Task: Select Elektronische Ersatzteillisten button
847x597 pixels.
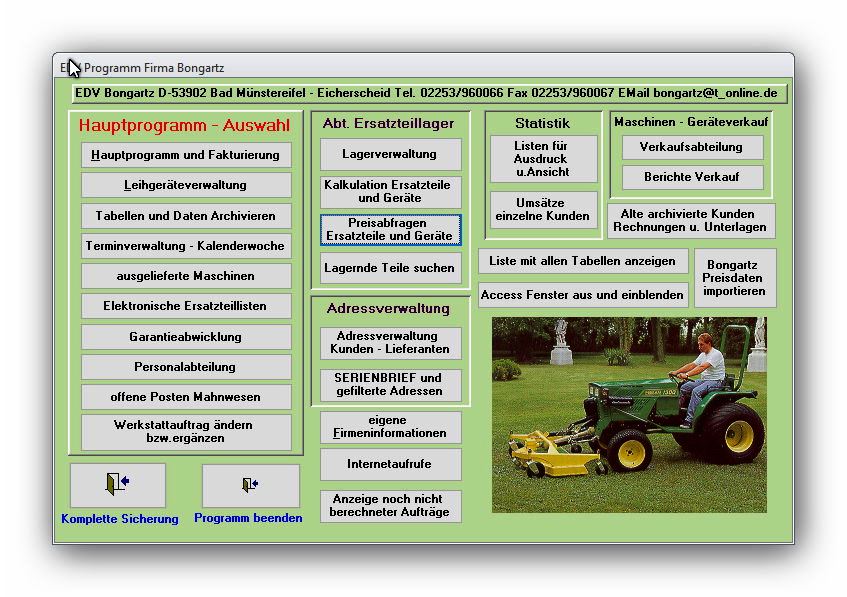Action: click(x=187, y=306)
